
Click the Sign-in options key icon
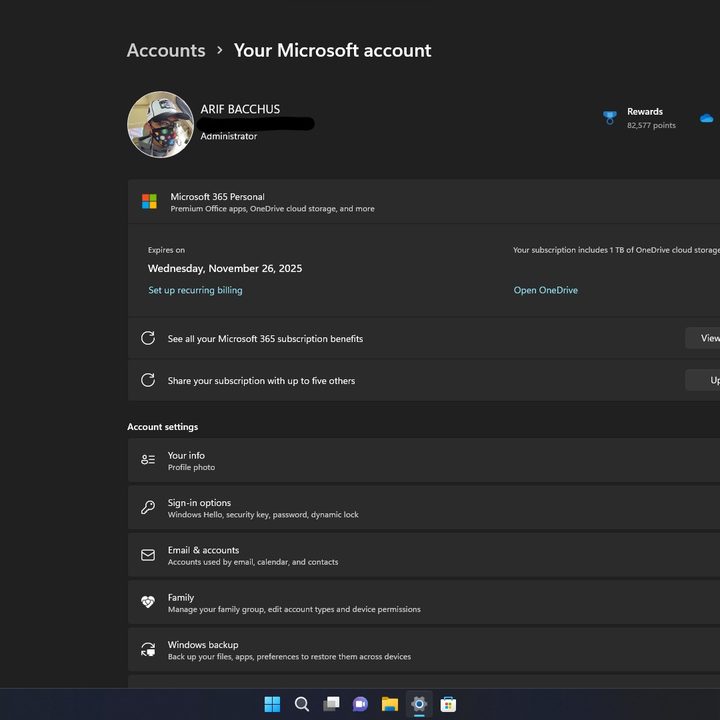point(148,507)
